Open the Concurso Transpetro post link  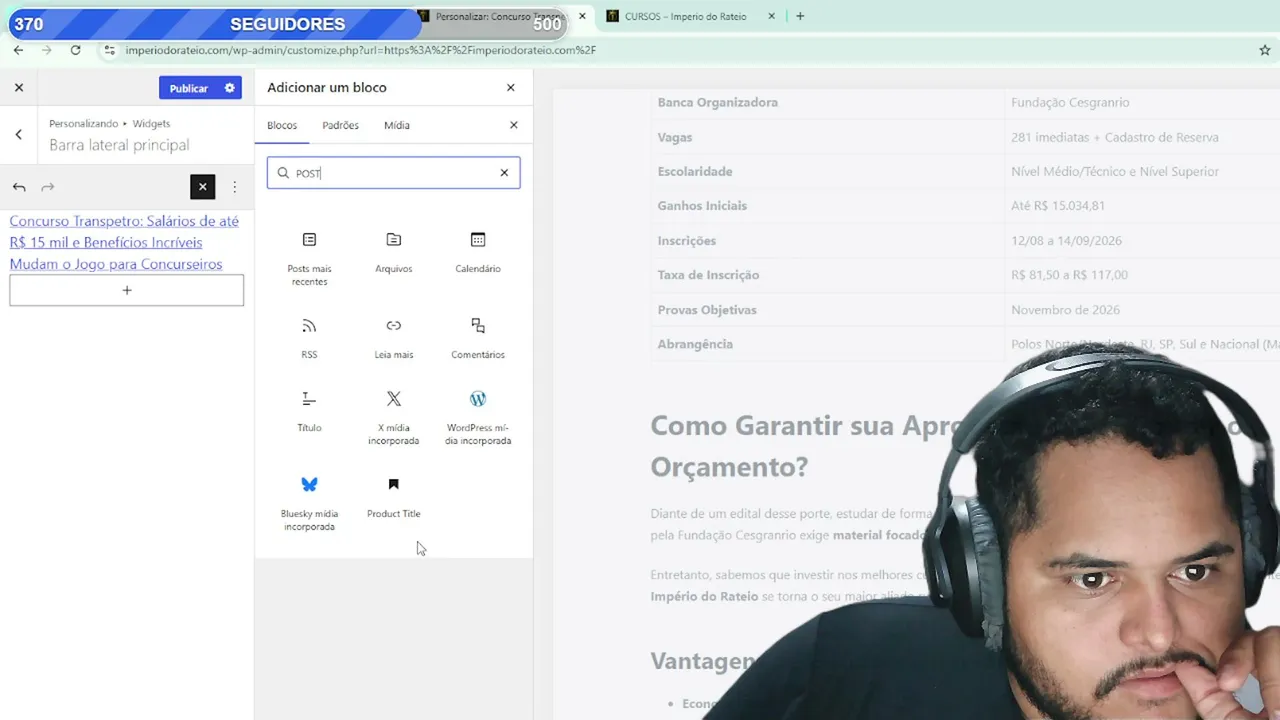[x=124, y=243]
